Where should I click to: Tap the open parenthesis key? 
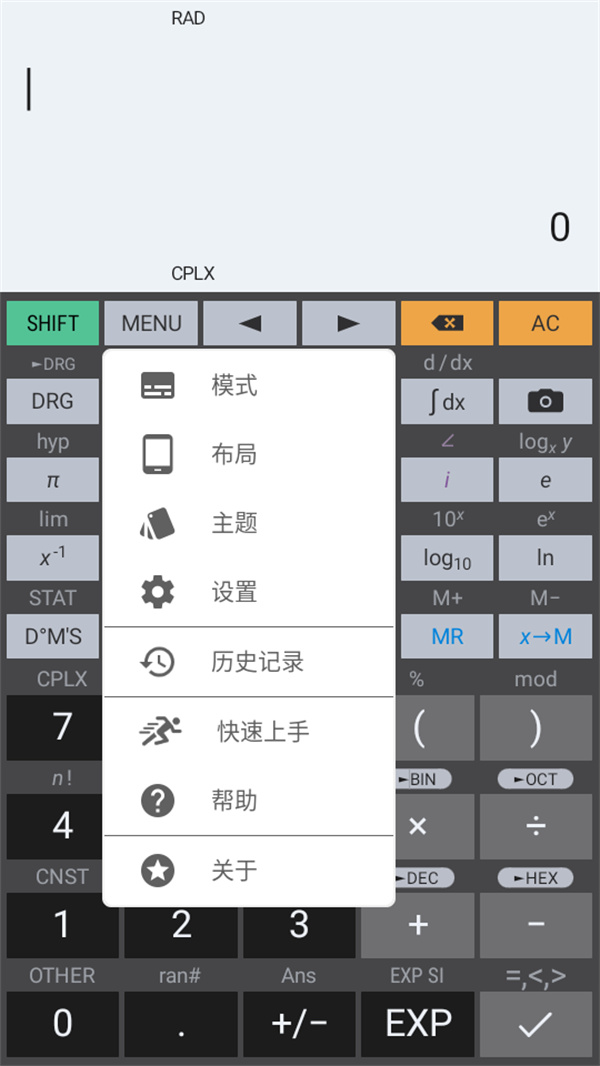[x=417, y=727]
